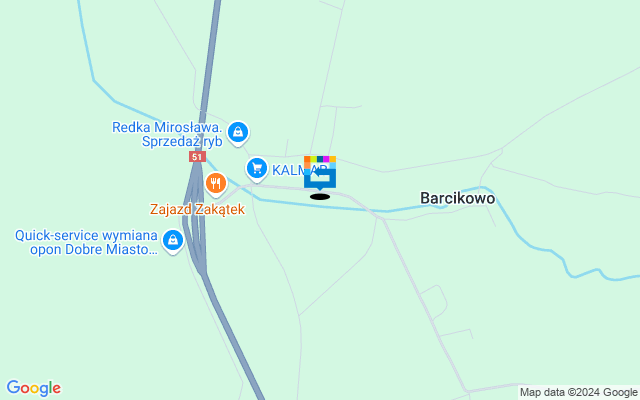Viewport: 640px width, 400px height.
Task: Click the small looped side road near Barcikowo
Action: coord(435,302)
